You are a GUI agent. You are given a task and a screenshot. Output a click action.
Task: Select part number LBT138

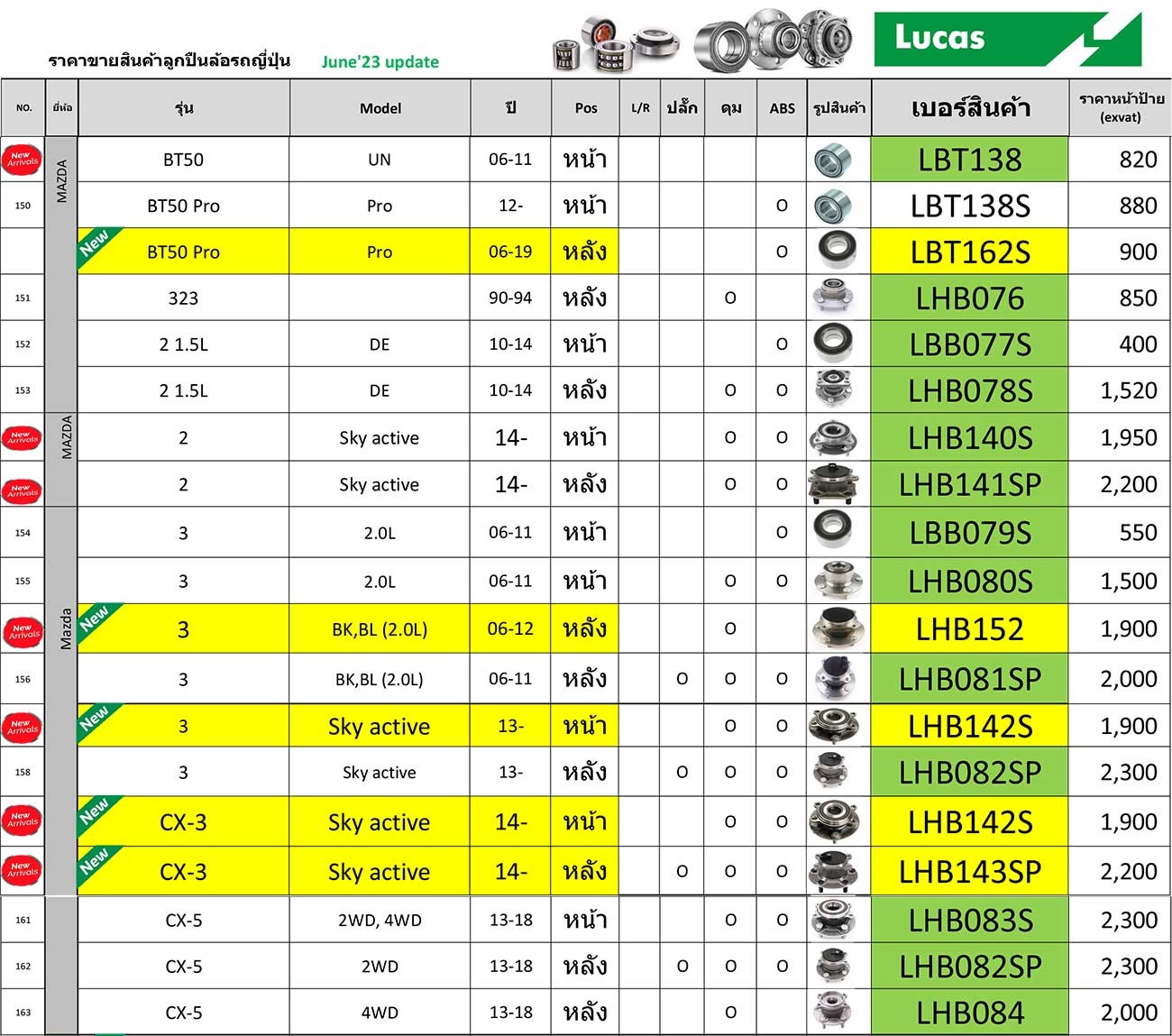click(970, 160)
